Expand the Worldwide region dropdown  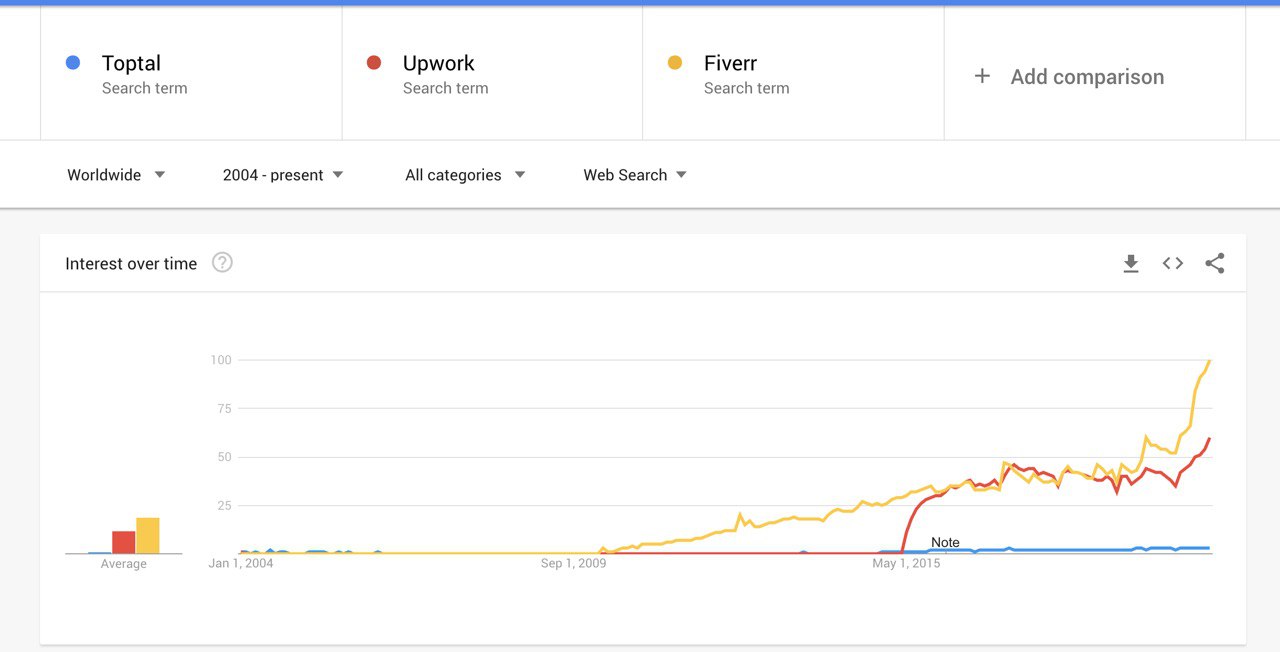[x=116, y=175]
